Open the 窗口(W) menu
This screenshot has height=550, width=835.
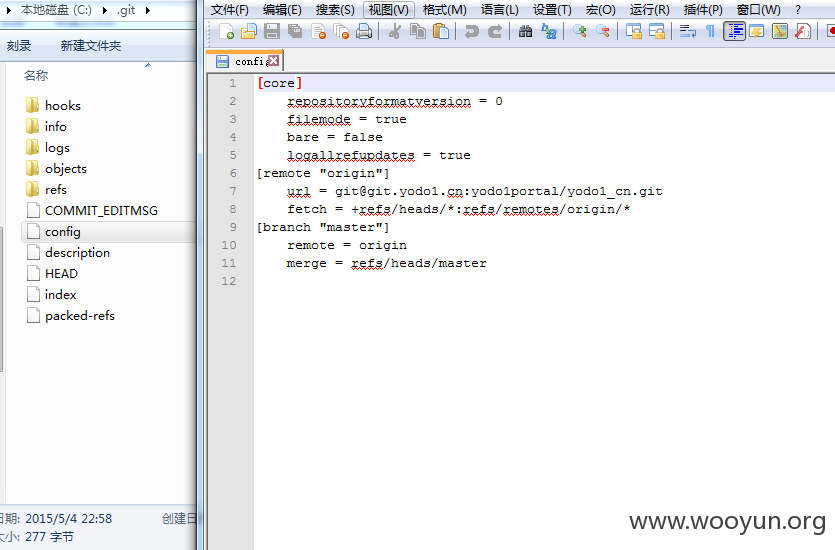coord(758,10)
